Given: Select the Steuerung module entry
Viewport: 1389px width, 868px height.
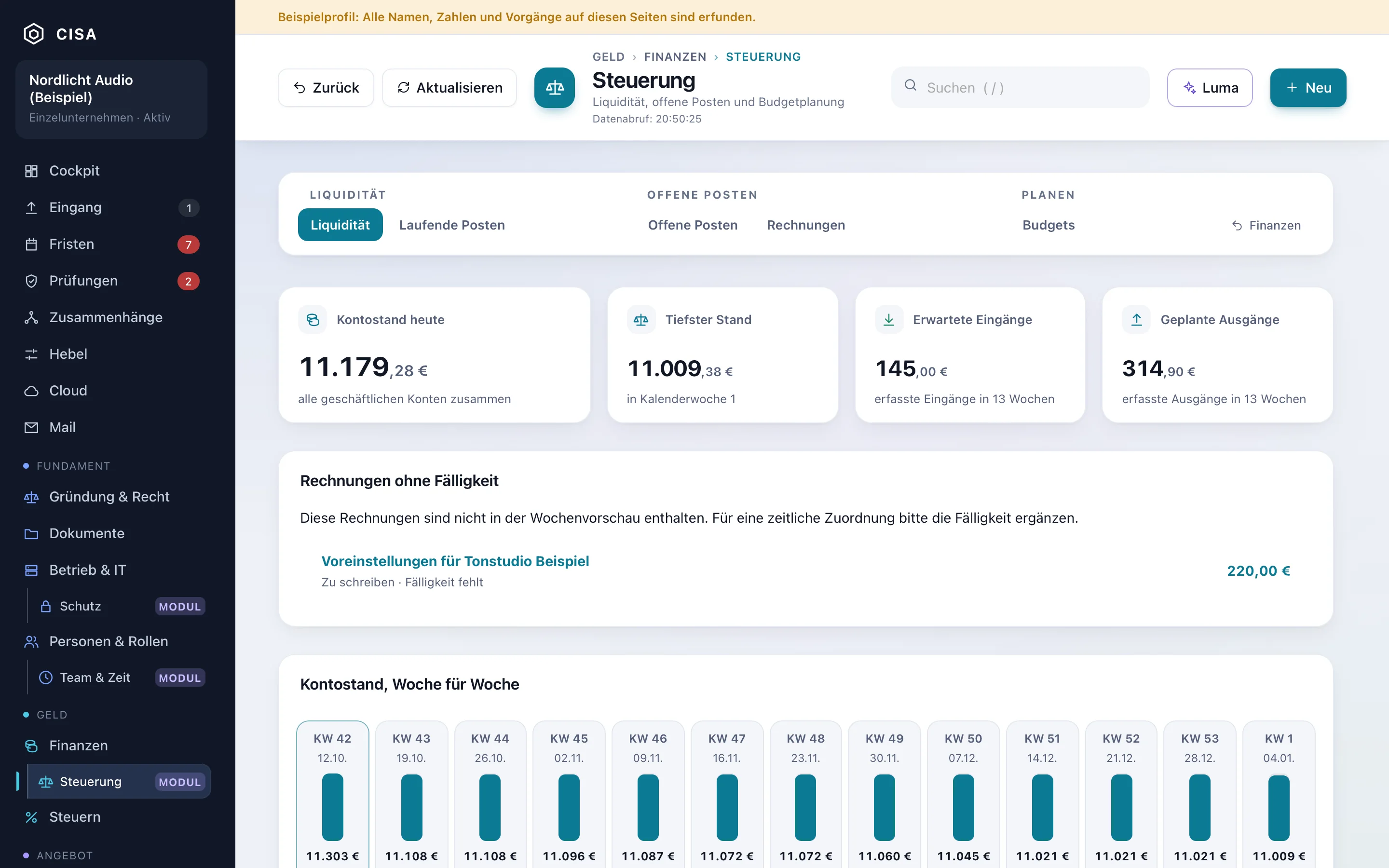Looking at the screenshot, I should tap(120, 781).
